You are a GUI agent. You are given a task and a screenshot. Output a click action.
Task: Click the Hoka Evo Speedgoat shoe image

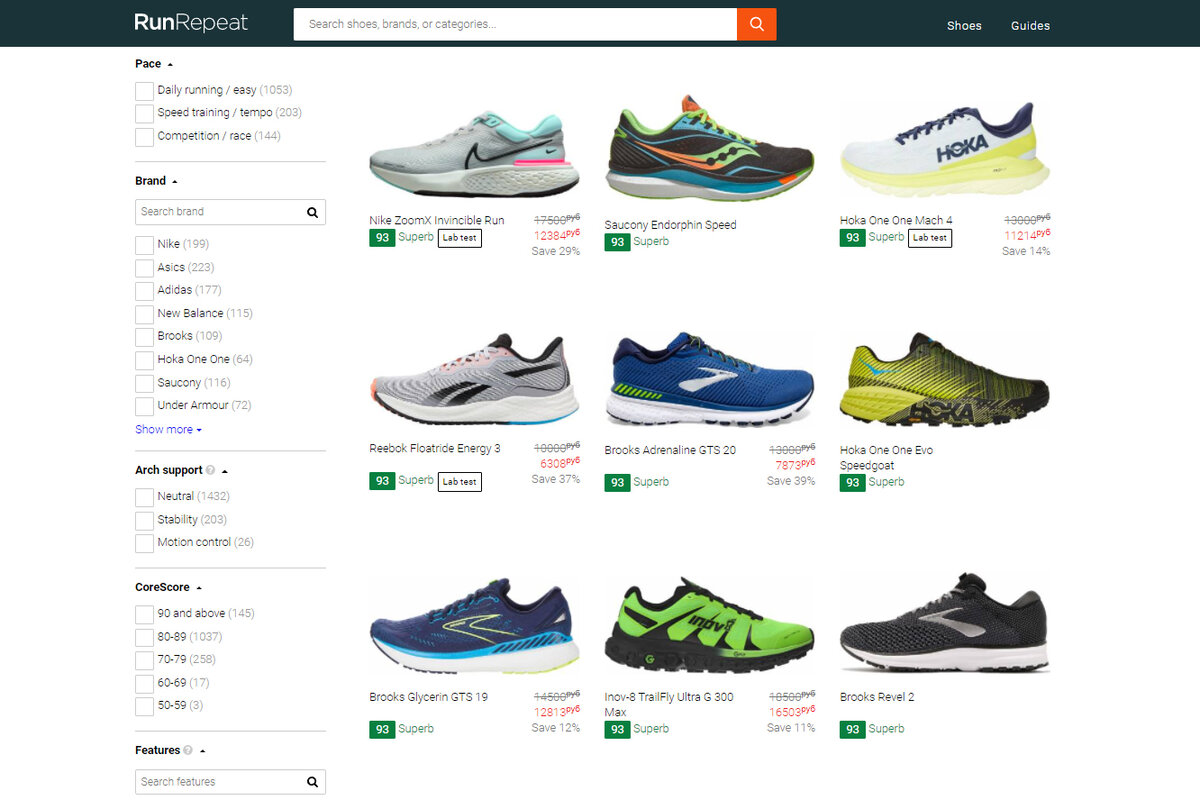(x=945, y=380)
